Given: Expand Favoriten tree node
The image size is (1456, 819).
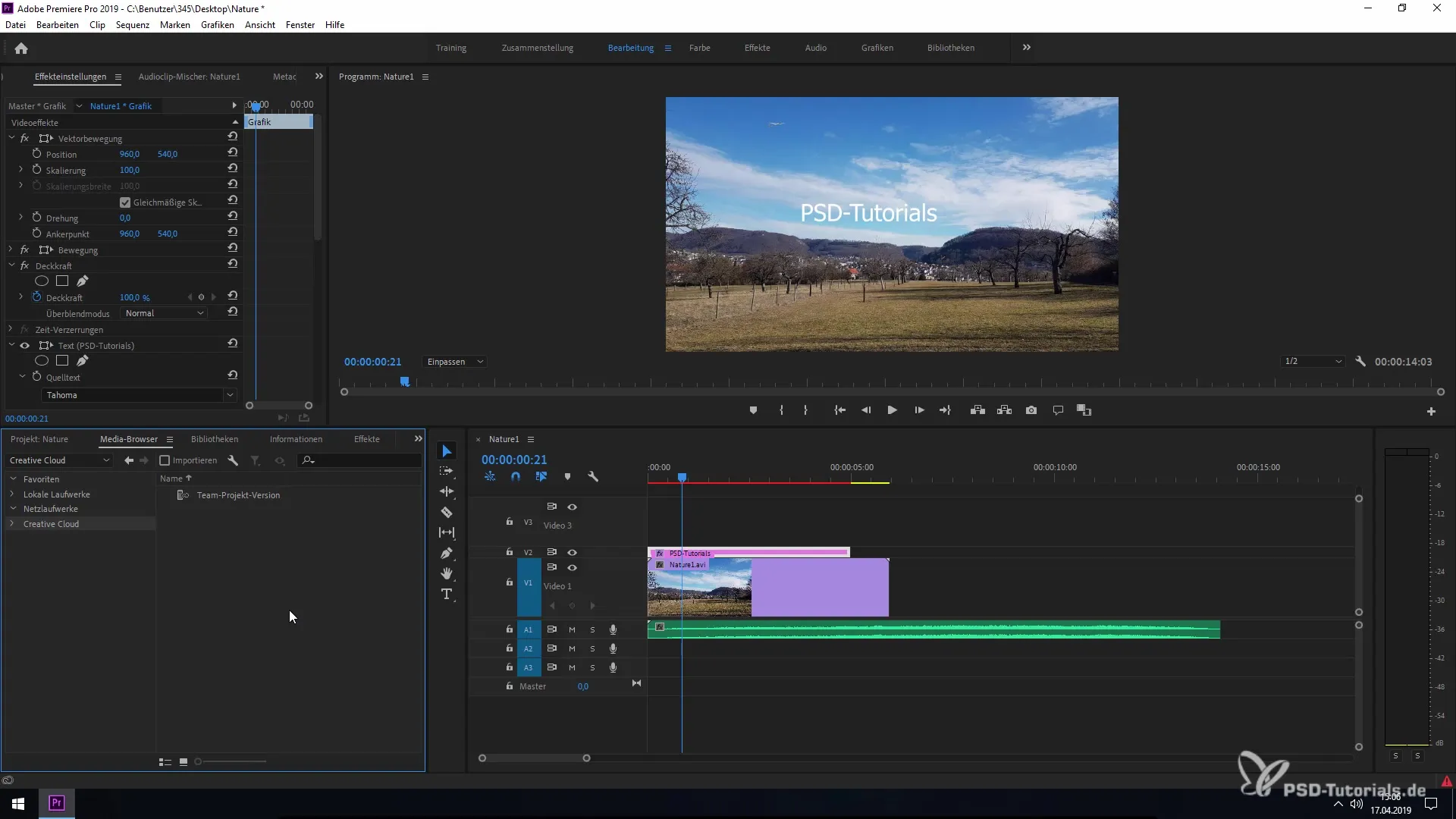Looking at the screenshot, I should coord(13,479).
